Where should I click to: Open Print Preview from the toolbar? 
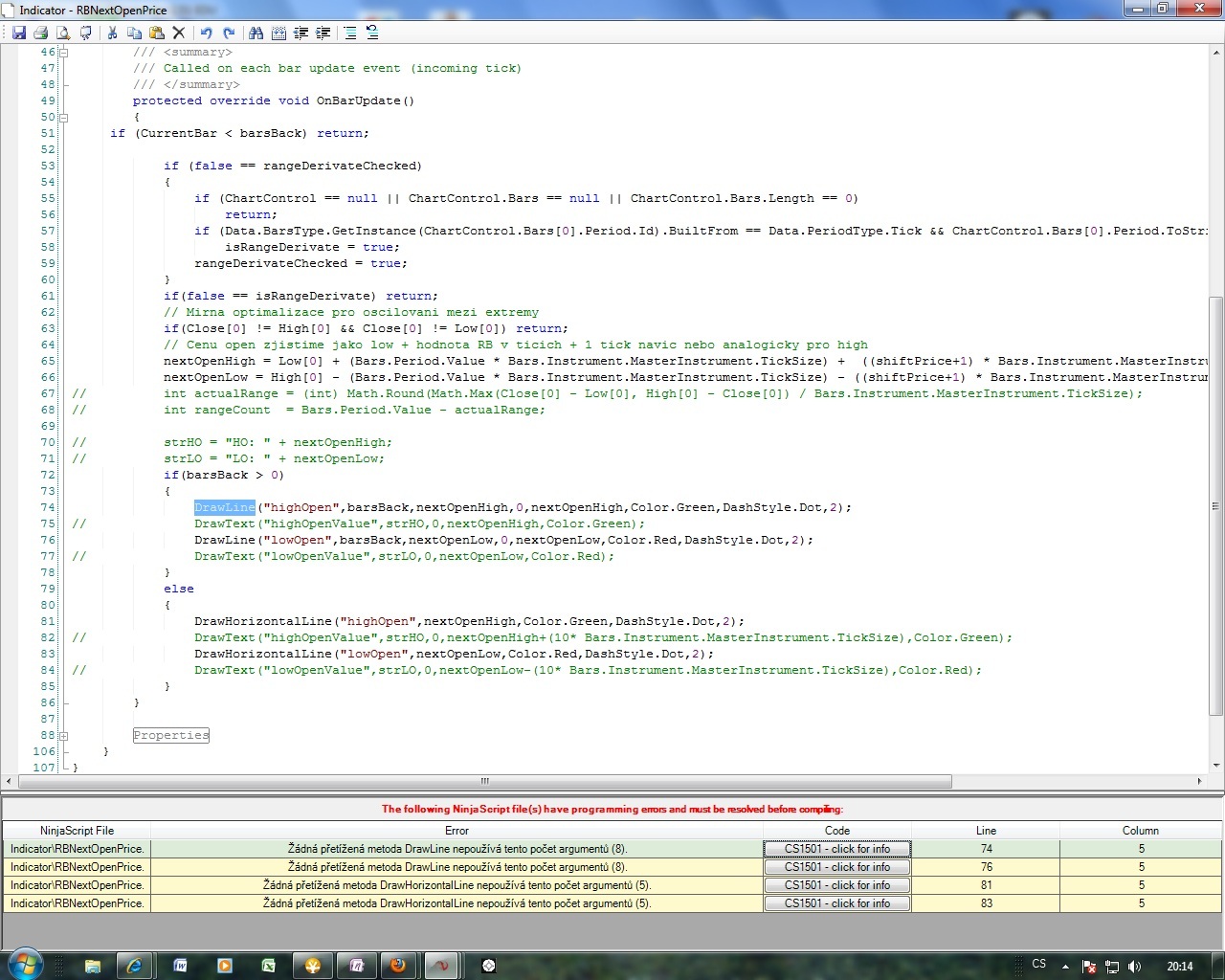(x=63, y=33)
